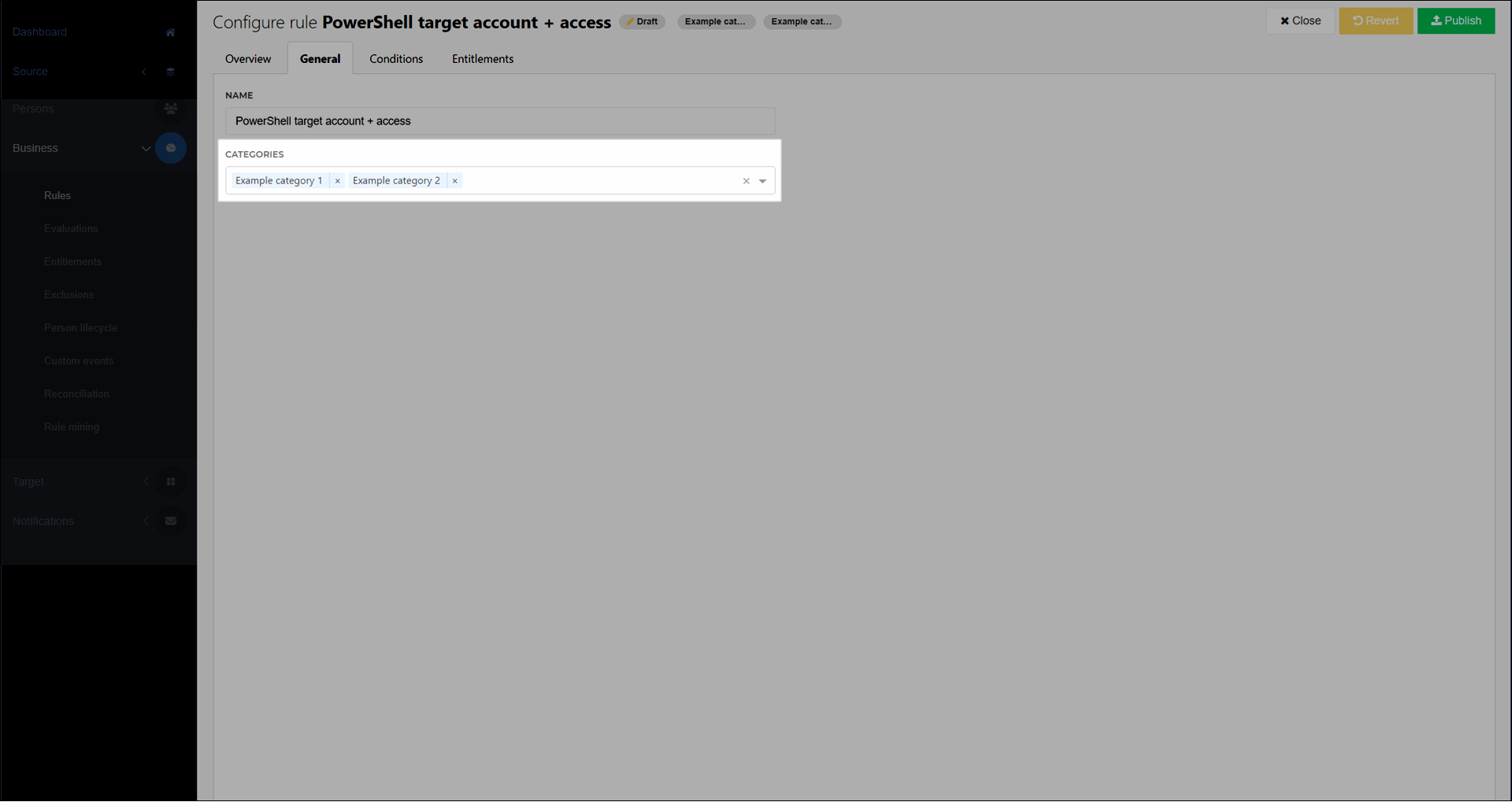Remove the Example category 2 tag
The height and width of the screenshot is (802, 1512).
click(455, 180)
